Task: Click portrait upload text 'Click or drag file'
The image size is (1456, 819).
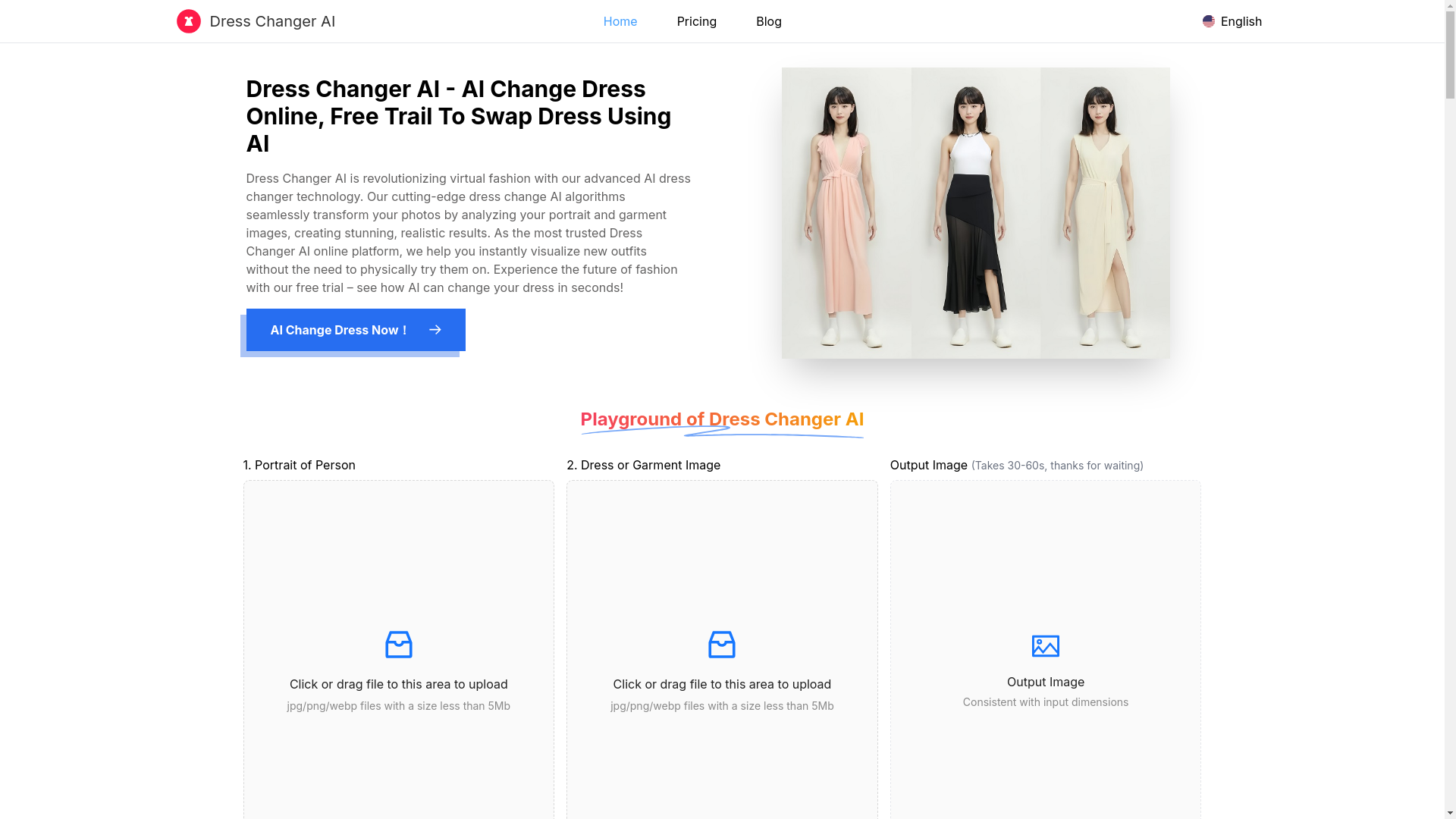Action: point(399,684)
